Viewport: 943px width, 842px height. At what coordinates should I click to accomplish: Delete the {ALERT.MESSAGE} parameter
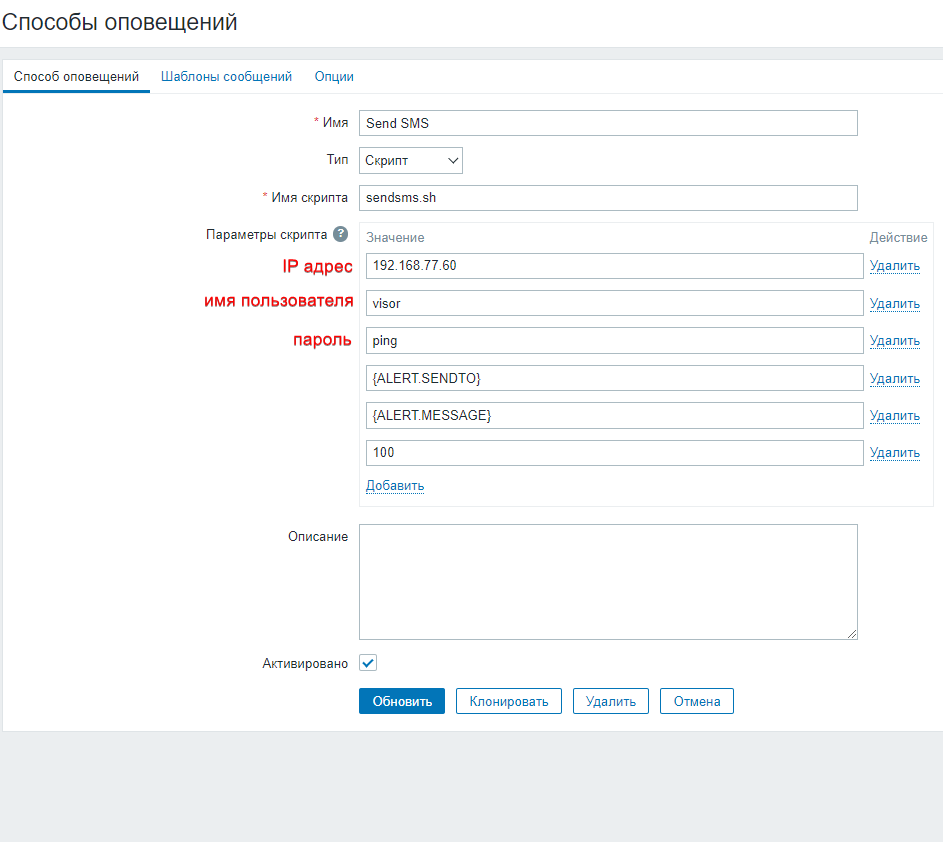click(x=894, y=416)
